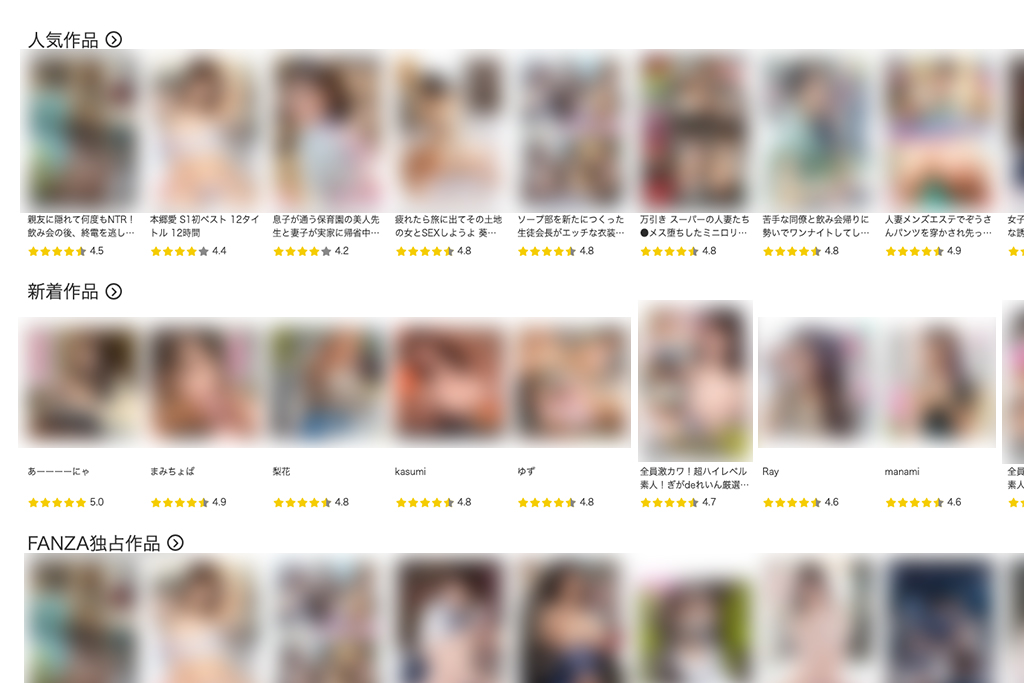This screenshot has height=683, width=1024.
Task: Open the item titled kasumi
Action: 410,471
